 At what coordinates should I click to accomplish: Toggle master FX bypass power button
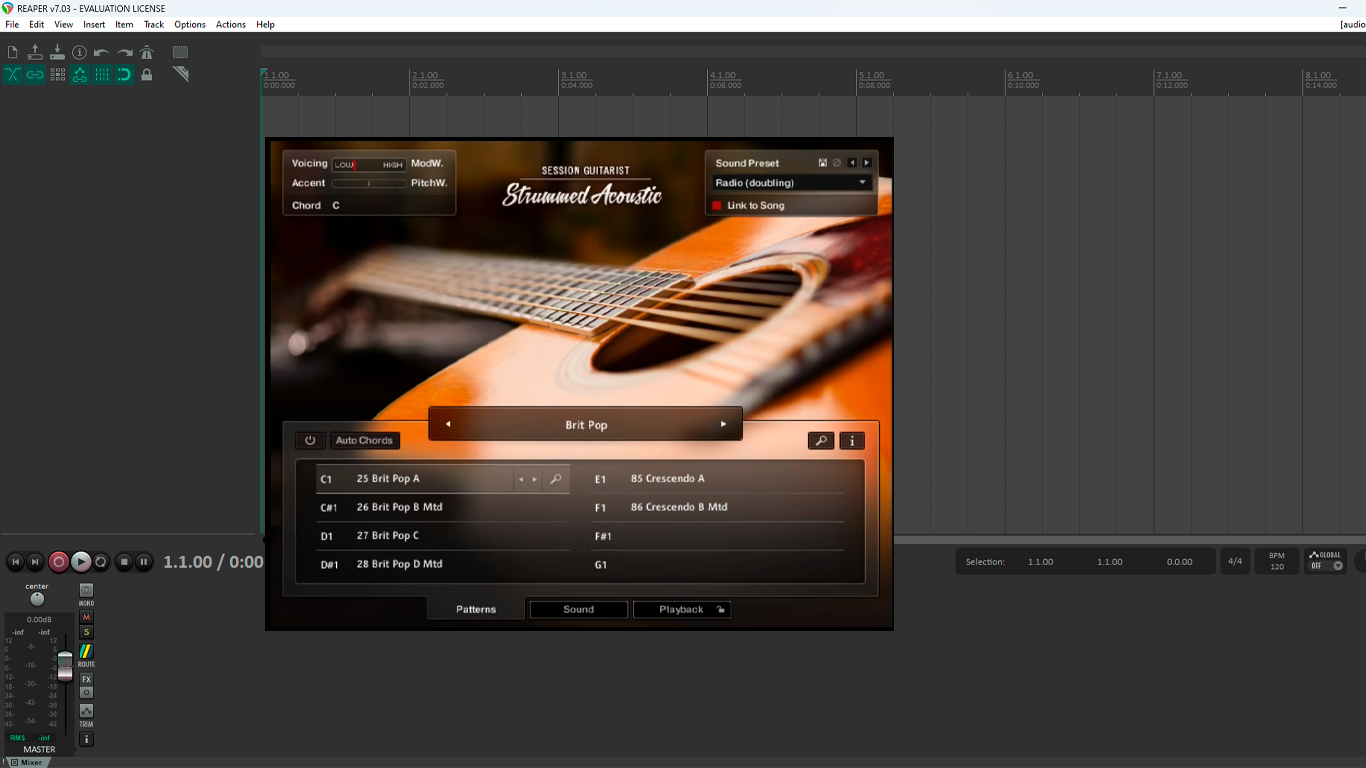(86, 693)
